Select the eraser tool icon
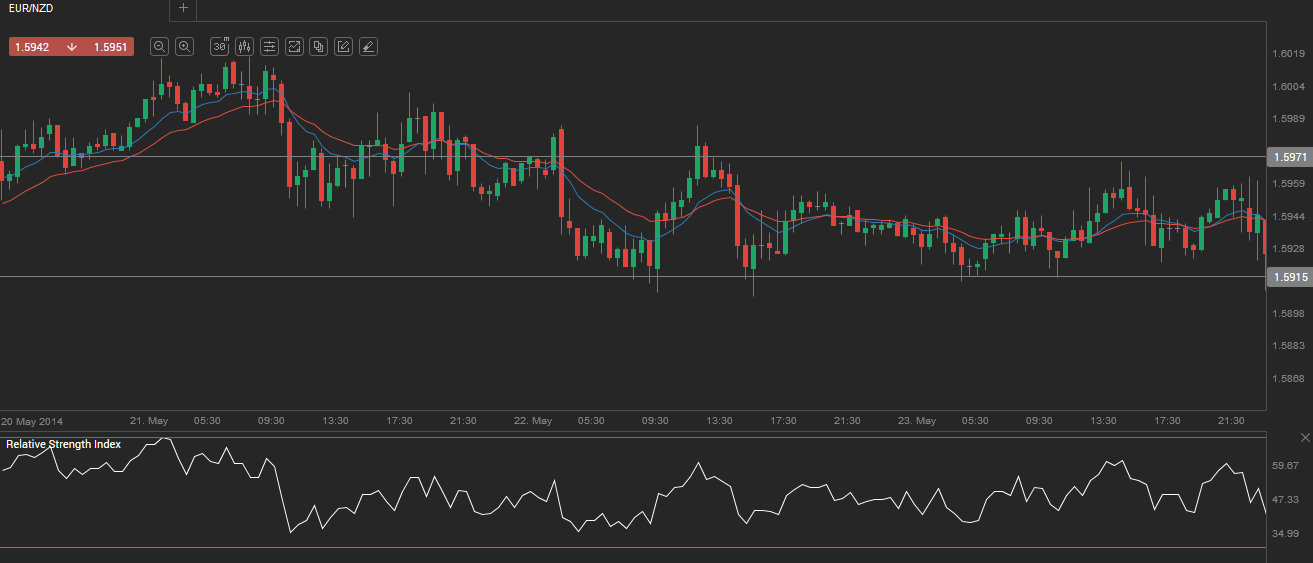 (x=368, y=46)
